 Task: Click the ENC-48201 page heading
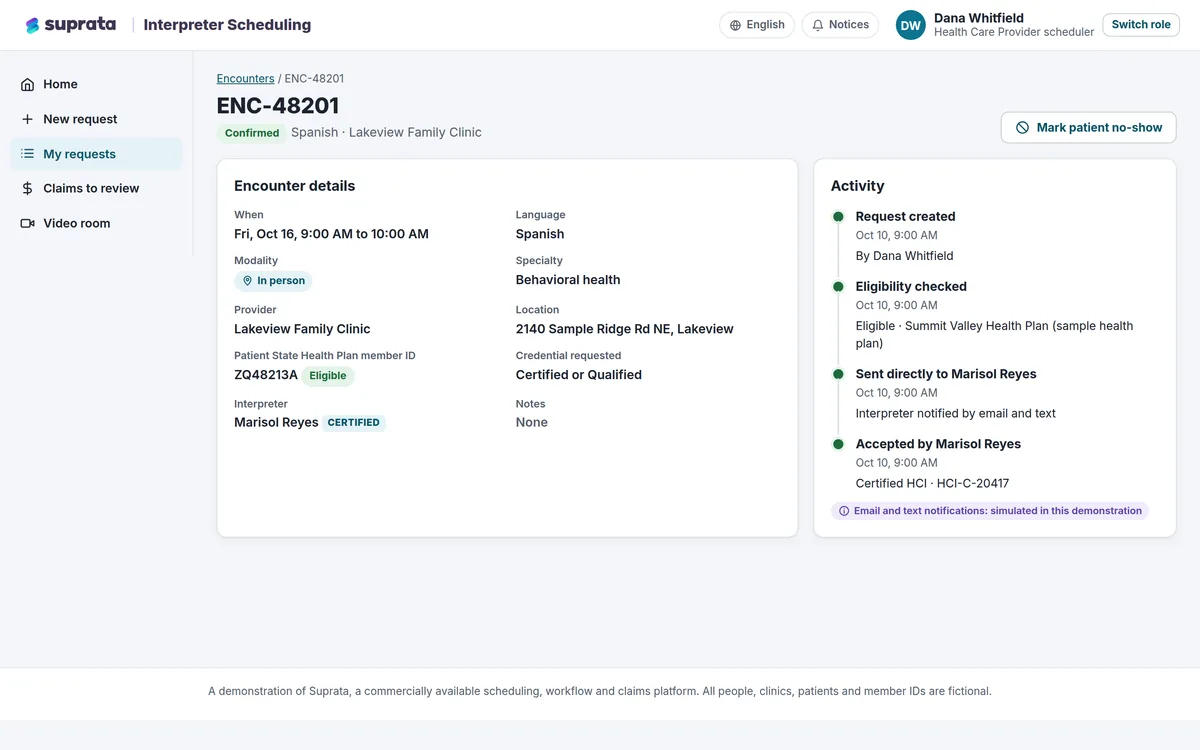[x=278, y=106]
